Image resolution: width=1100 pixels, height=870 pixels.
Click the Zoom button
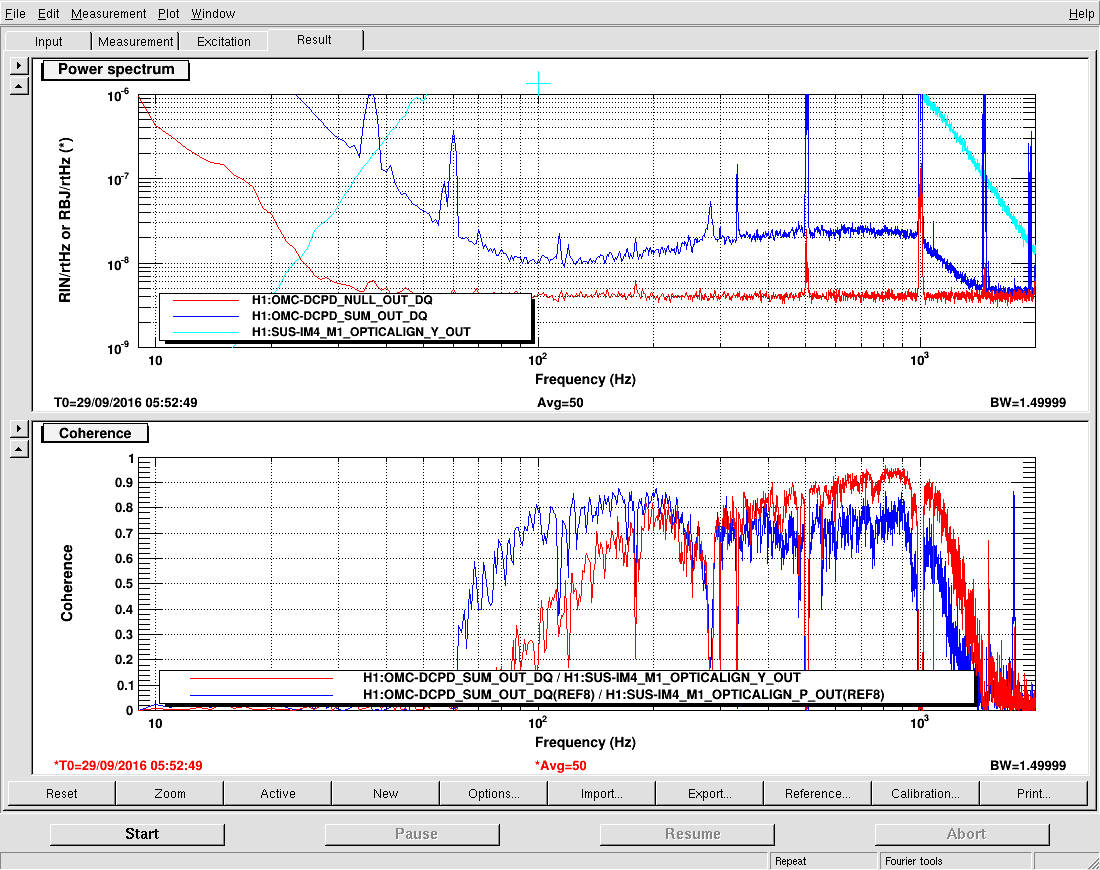click(170, 793)
